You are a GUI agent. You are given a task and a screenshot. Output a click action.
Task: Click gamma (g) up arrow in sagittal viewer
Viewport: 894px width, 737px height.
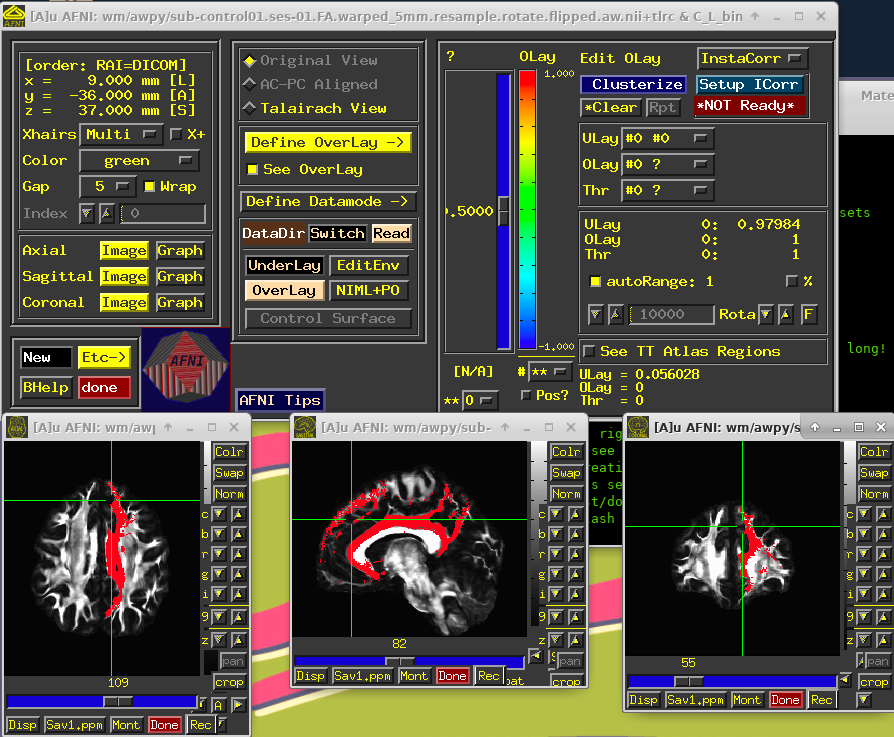point(575,574)
